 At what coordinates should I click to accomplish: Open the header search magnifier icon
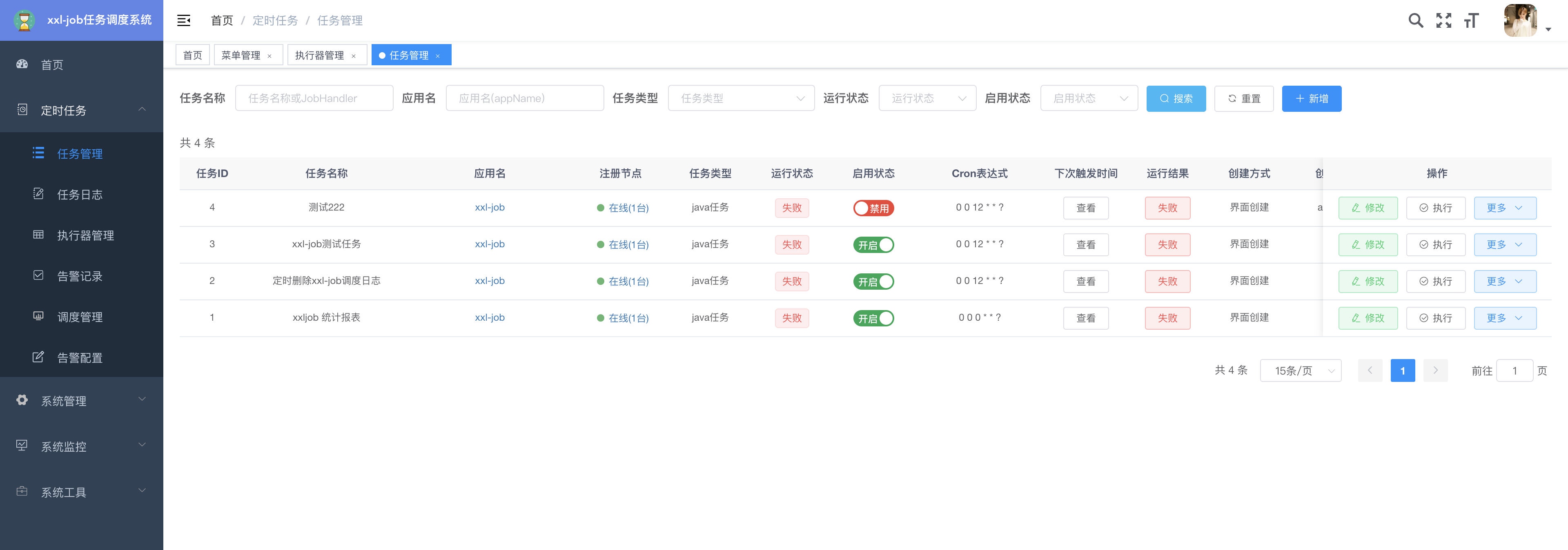tap(1415, 21)
